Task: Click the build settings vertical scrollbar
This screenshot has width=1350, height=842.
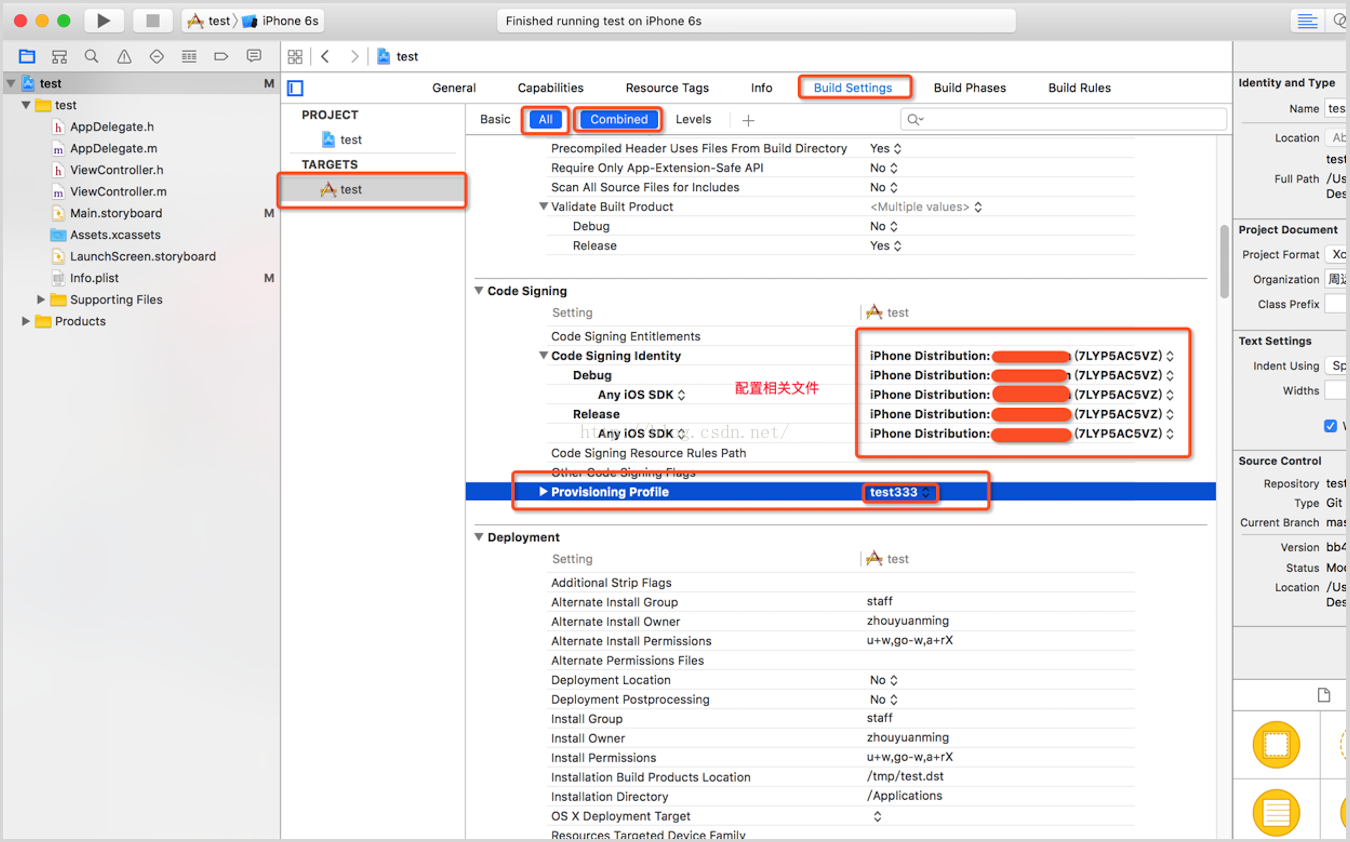Action: [x=1224, y=262]
